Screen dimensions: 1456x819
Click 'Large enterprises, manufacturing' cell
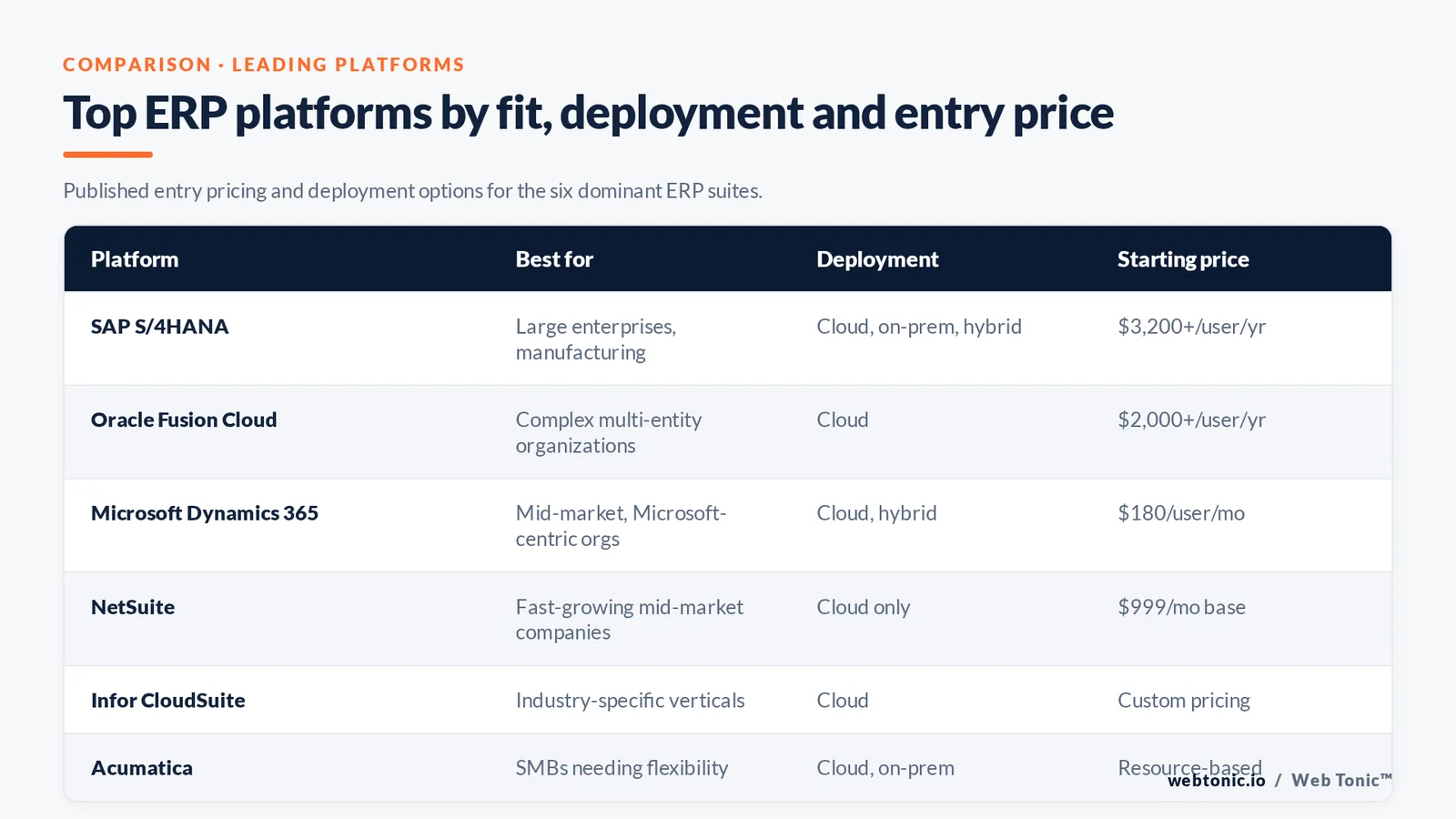[596, 339]
